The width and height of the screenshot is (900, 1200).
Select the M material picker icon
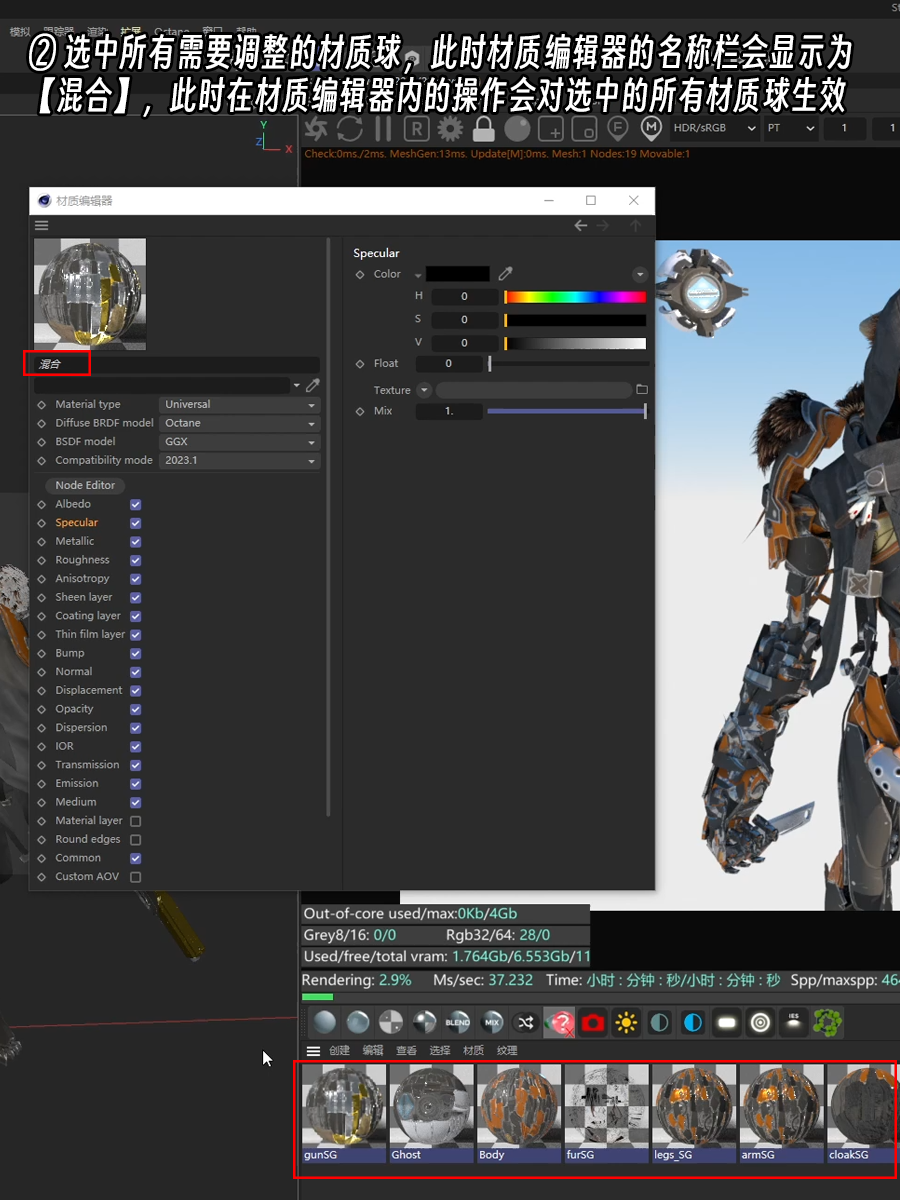652,128
